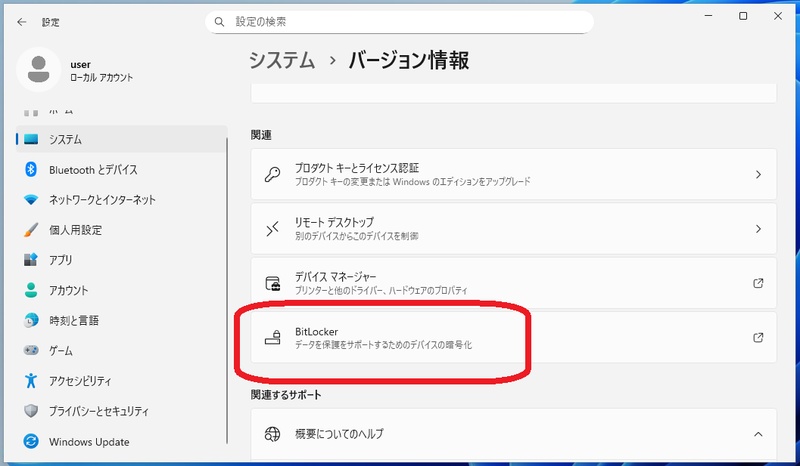Click the network Wi-Fi sidebar icon
Viewport: 800px width, 466px height.
pos(31,200)
